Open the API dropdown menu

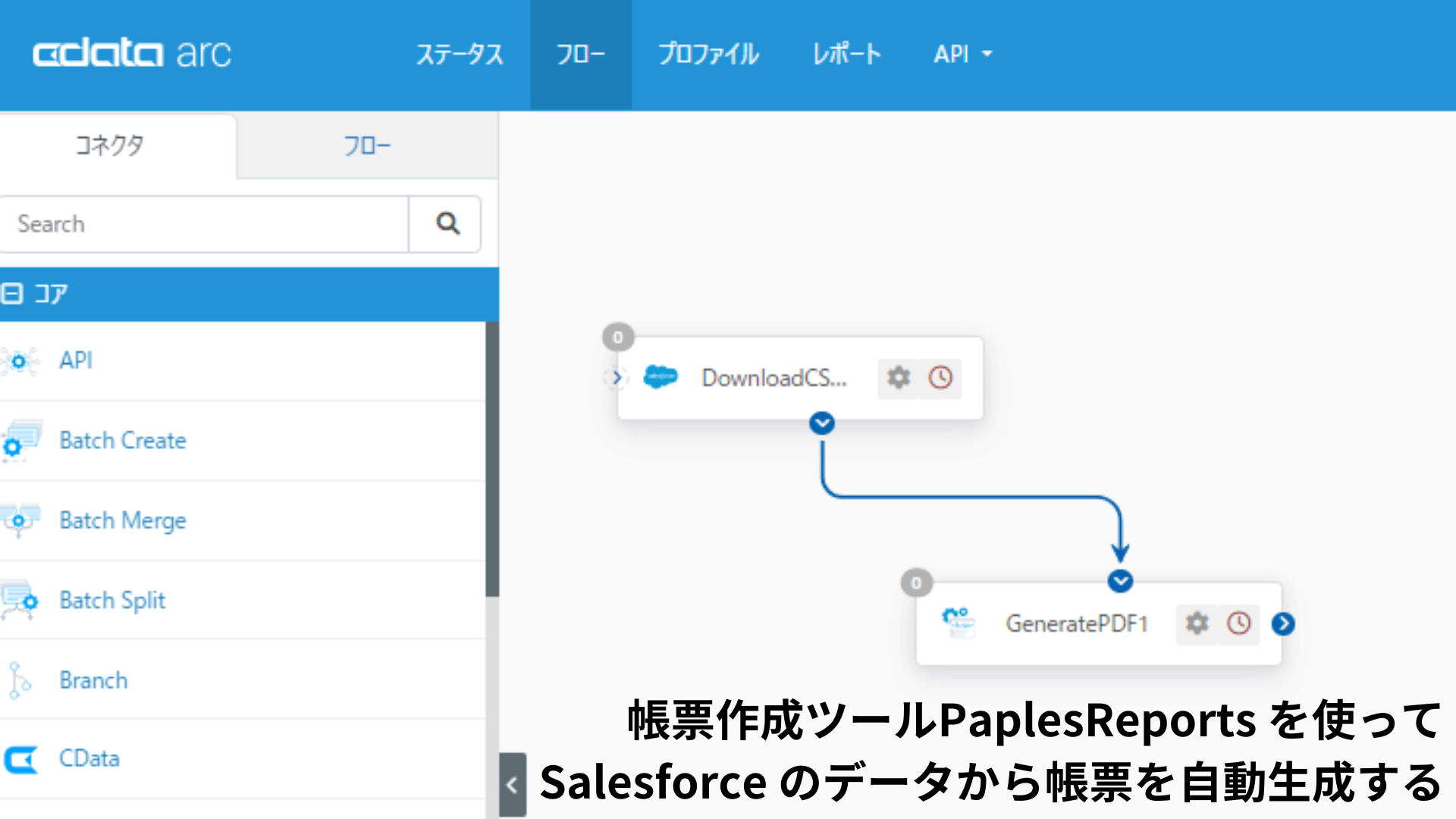point(962,55)
